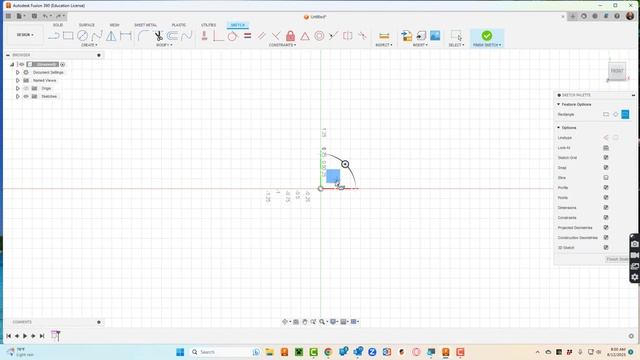Toggle the Profile checkbox
The image size is (640, 360).
click(x=606, y=187)
